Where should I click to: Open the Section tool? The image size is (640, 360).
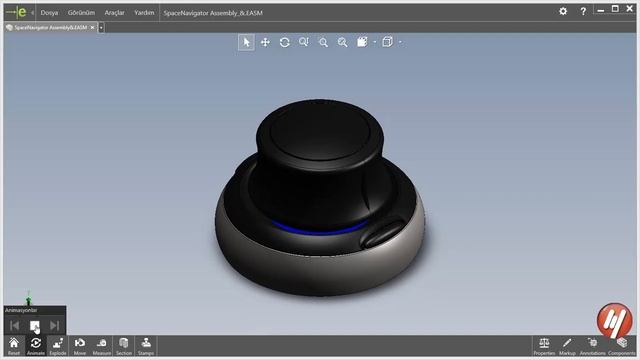click(124, 346)
